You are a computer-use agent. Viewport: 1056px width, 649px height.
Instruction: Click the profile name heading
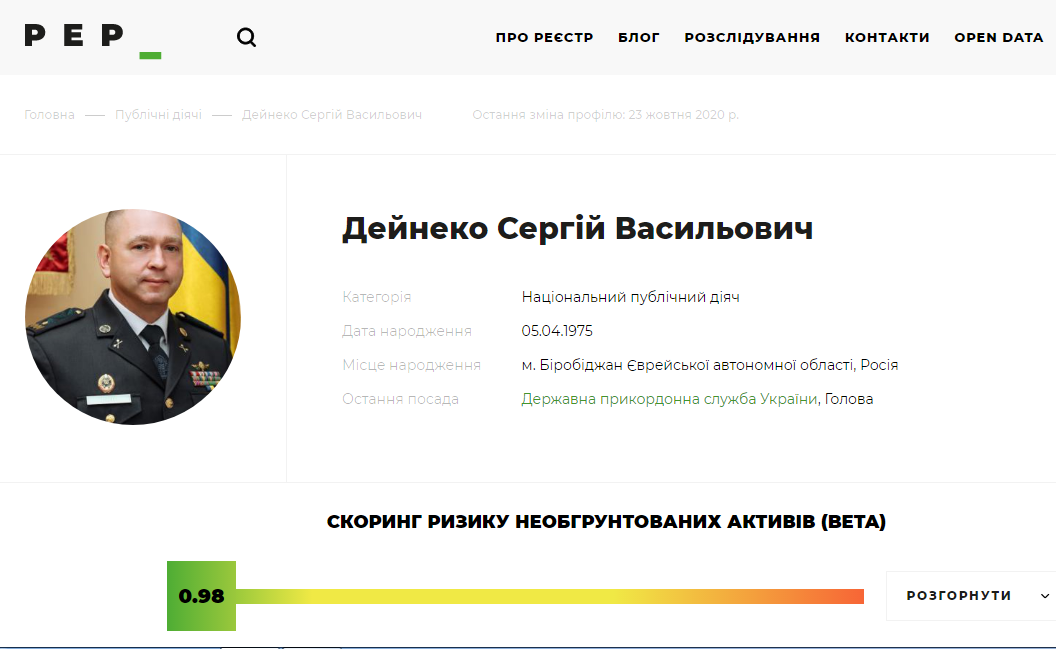point(577,229)
